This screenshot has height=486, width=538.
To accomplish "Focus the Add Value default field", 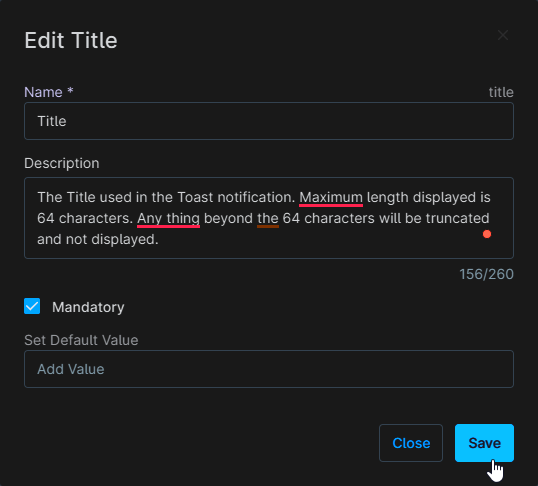I will tap(269, 369).
